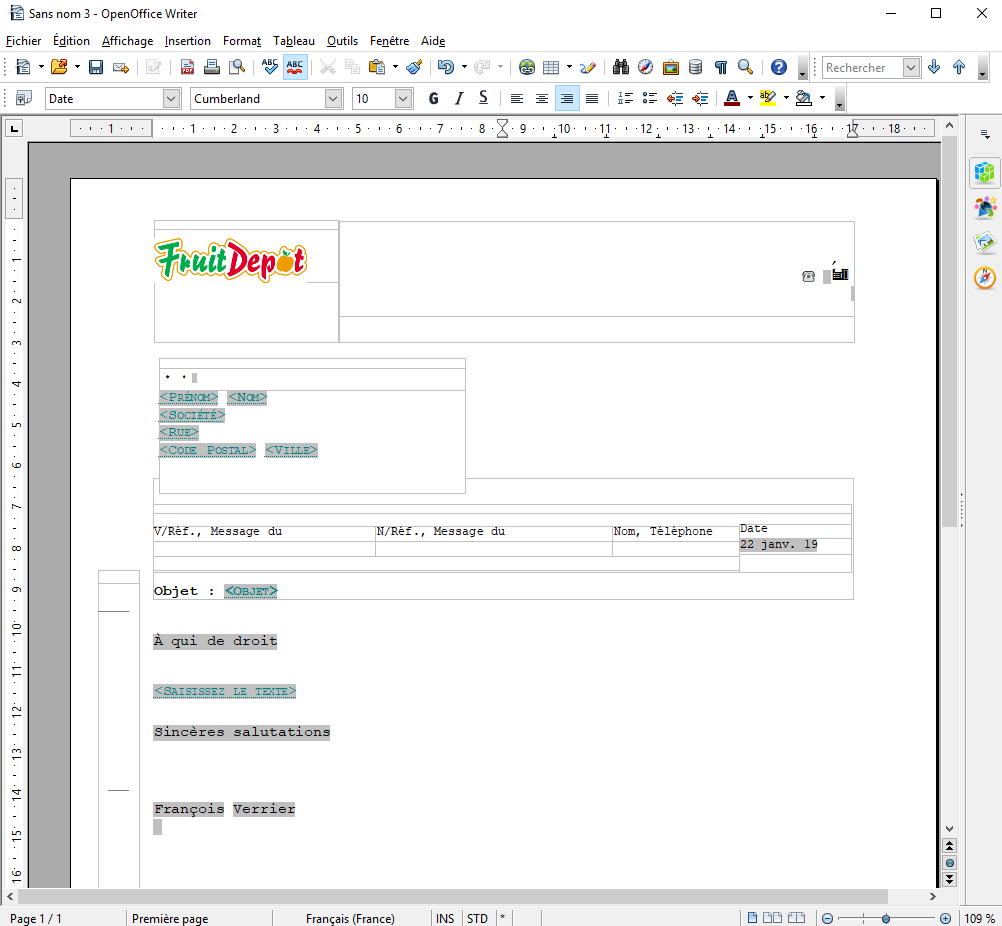Export document directly as PDF

coord(187,68)
